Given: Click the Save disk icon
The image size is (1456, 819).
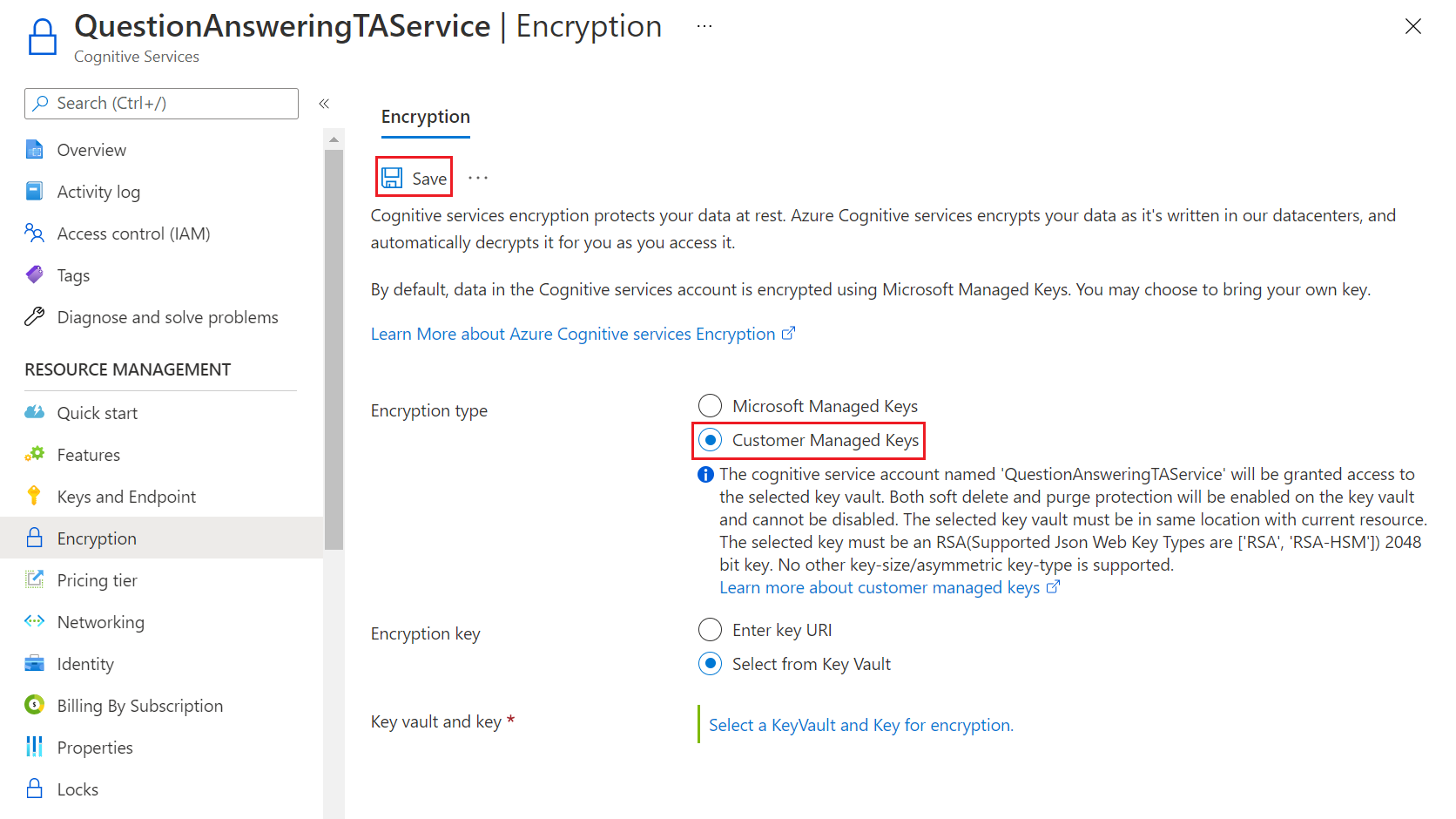Looking at the screenshot, I should click(393, 178).
